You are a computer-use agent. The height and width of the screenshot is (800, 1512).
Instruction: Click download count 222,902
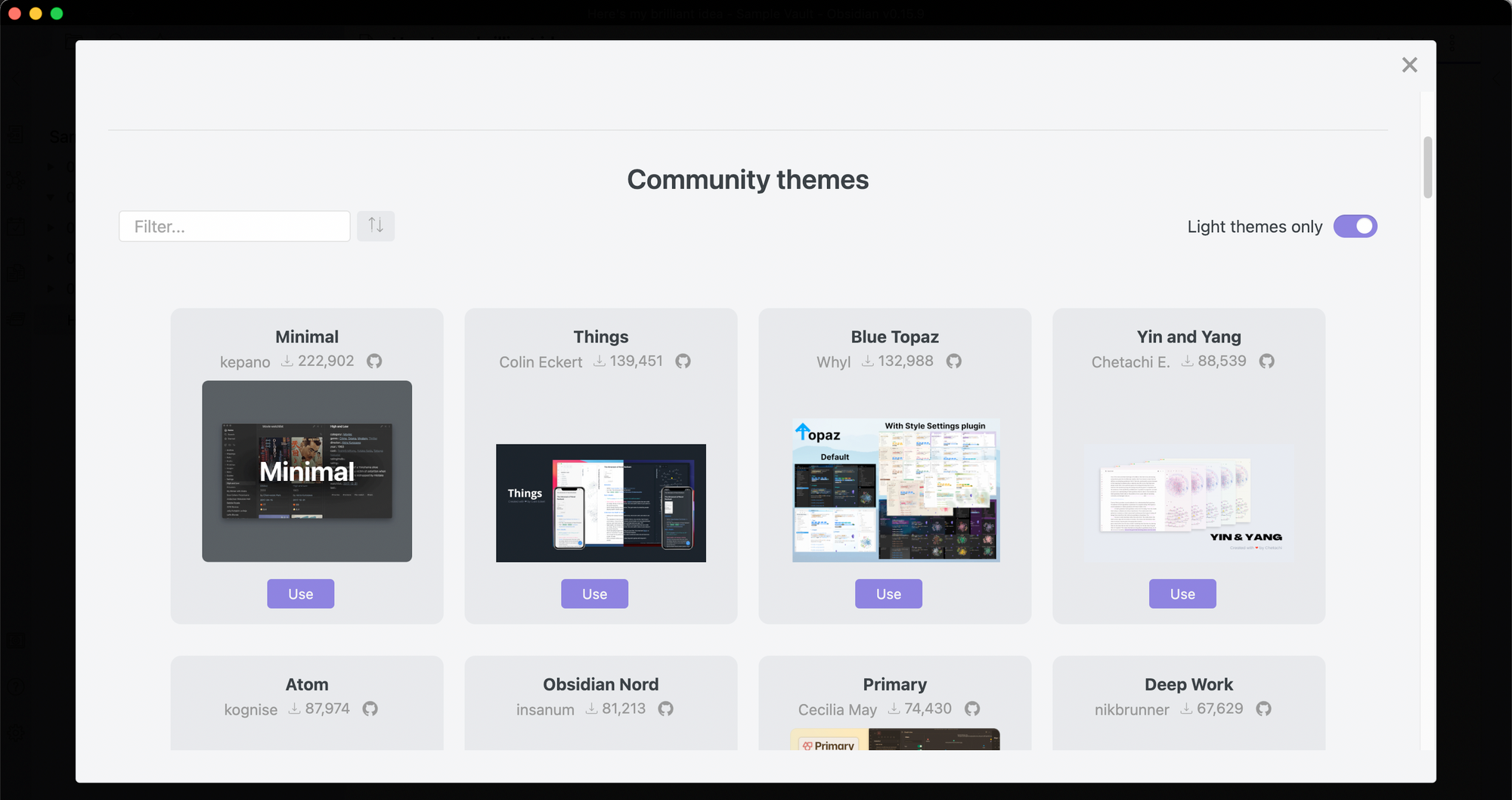326,361
